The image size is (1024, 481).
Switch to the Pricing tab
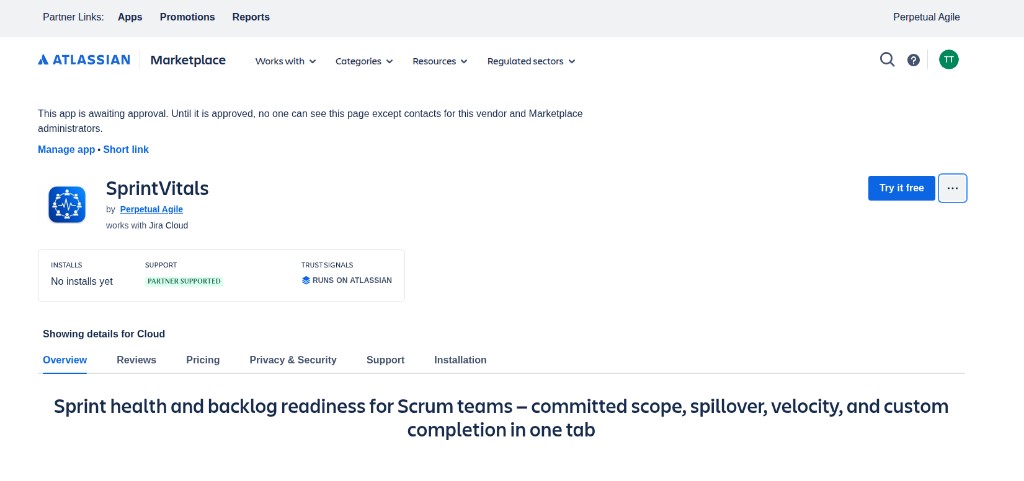pyautogui.click(x=203, y=360)
